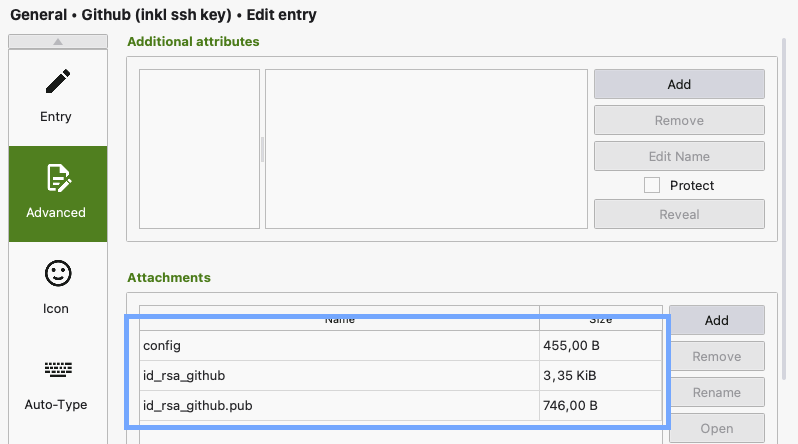Select the id_rsa_github.pub attachment
Screen dimensions: 798x444
click(x=401, y=406)
